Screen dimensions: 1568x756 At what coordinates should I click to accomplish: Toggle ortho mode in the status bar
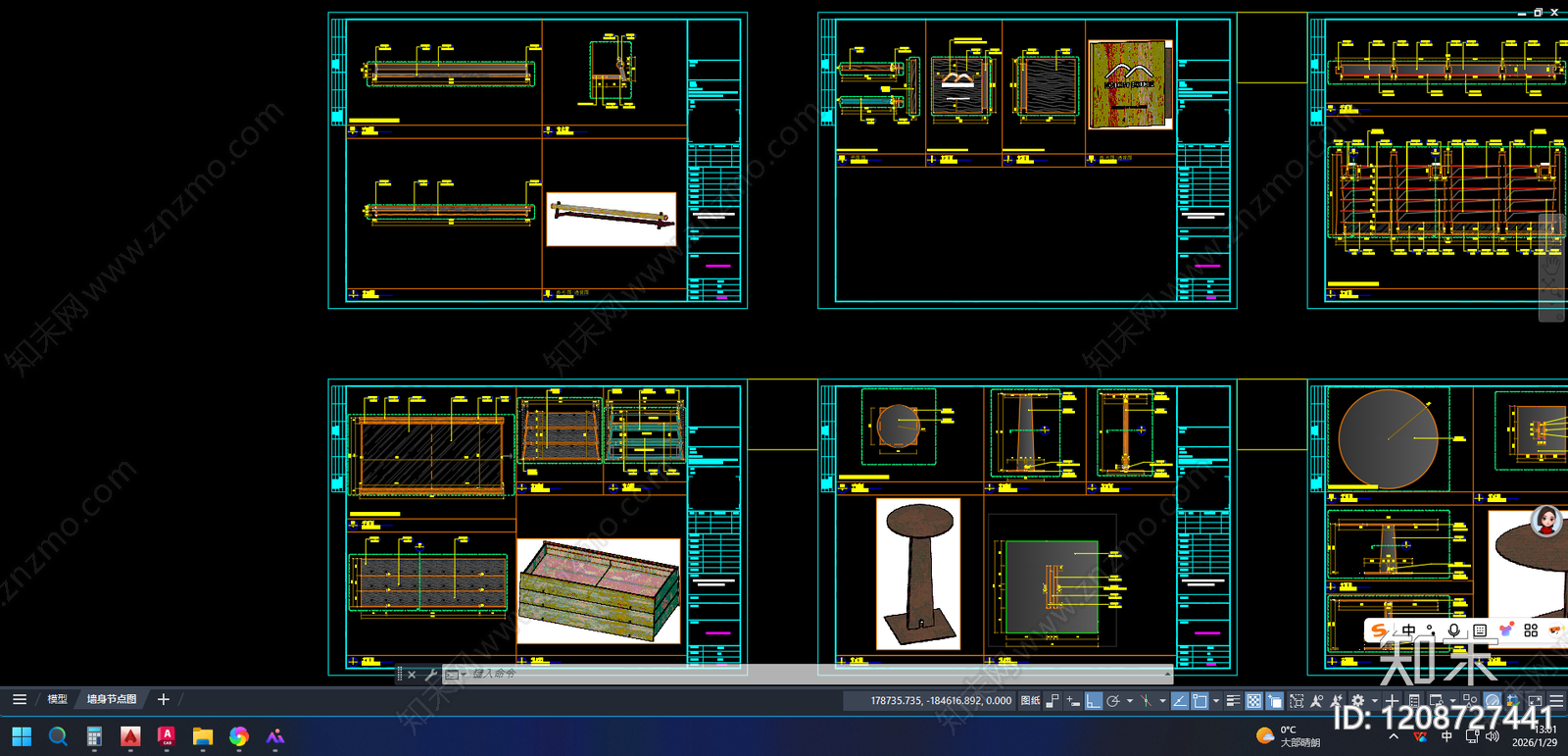pyautogui.click(x=1094, y=701)
